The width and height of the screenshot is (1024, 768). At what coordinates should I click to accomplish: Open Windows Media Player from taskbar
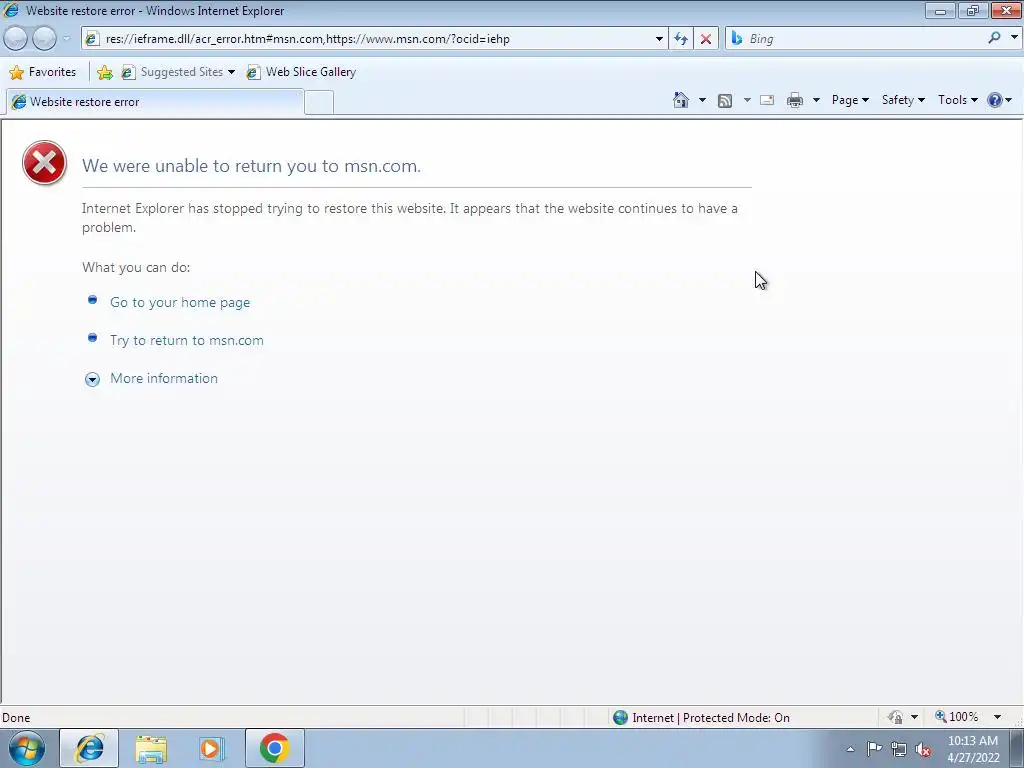coord(212,748)
